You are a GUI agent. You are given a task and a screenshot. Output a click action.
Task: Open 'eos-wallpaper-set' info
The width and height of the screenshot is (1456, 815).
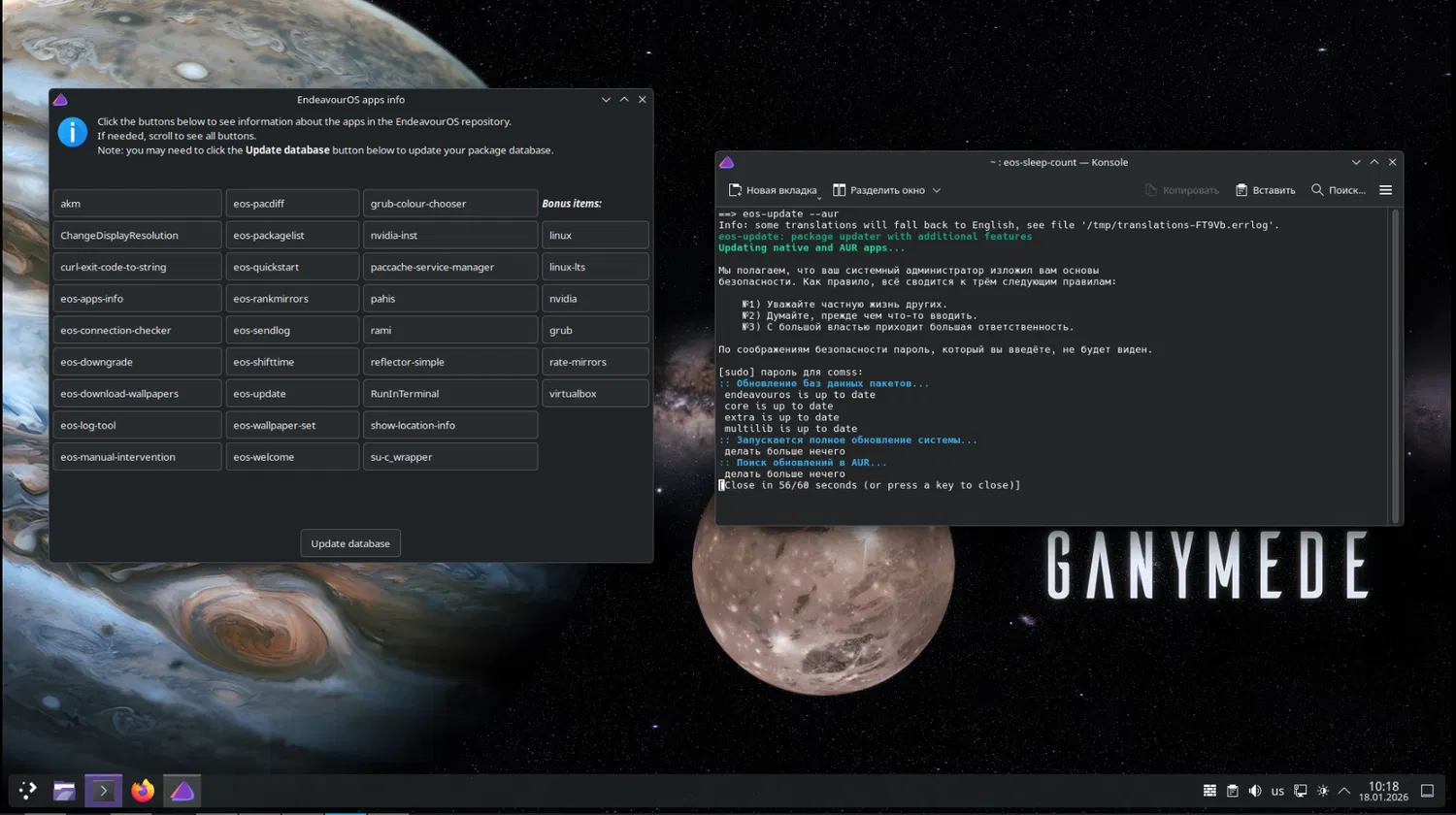(x=293, y=425)
